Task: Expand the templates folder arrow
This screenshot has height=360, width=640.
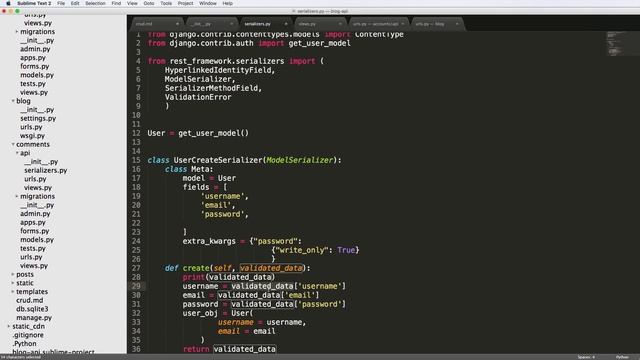Action: point(13,291)
